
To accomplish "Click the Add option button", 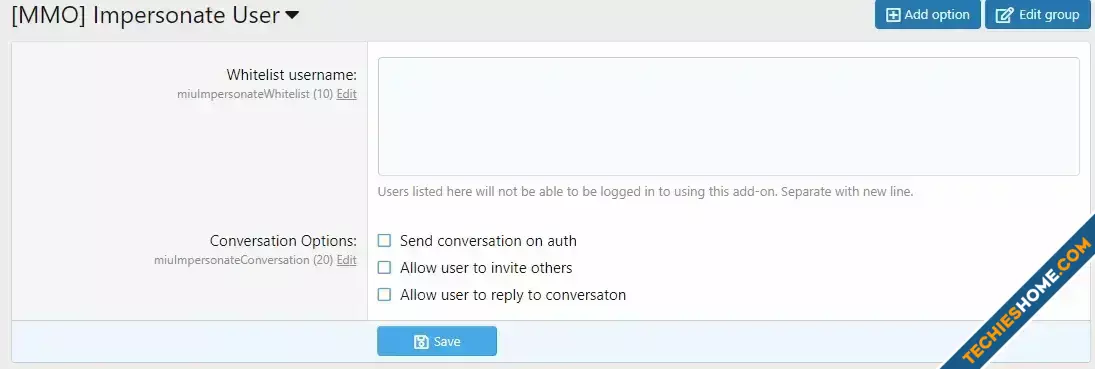I will (x=927, y=15).
